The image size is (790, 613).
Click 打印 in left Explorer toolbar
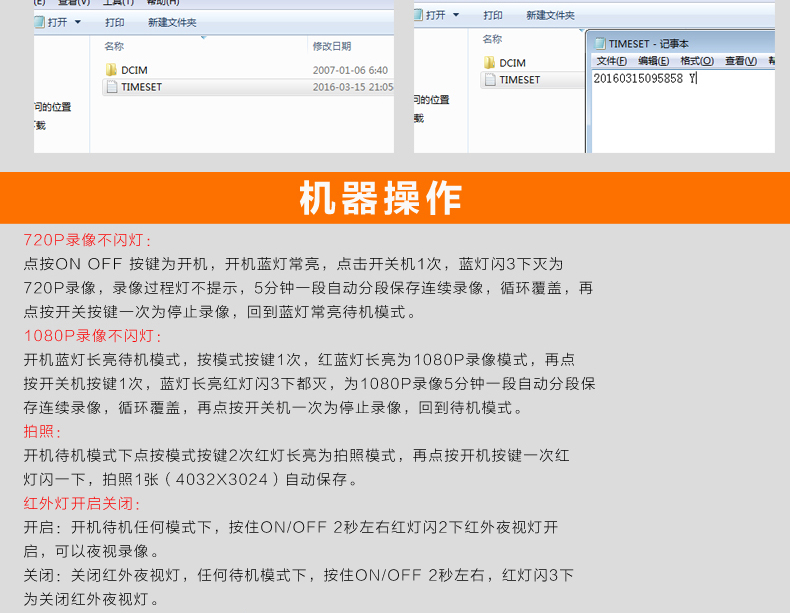pos(114,23)
